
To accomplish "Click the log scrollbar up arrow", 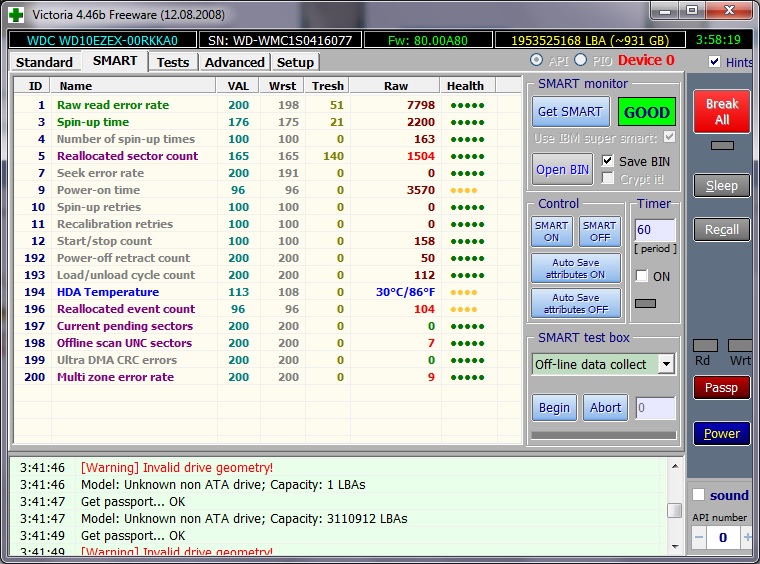I will click(x=675, y=466).
